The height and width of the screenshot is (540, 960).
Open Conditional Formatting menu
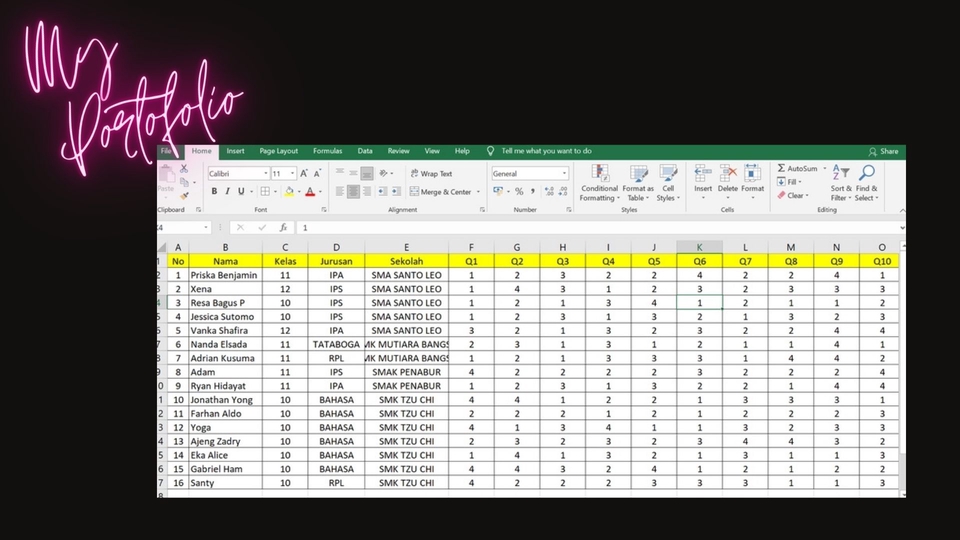(x=599, y=183)
